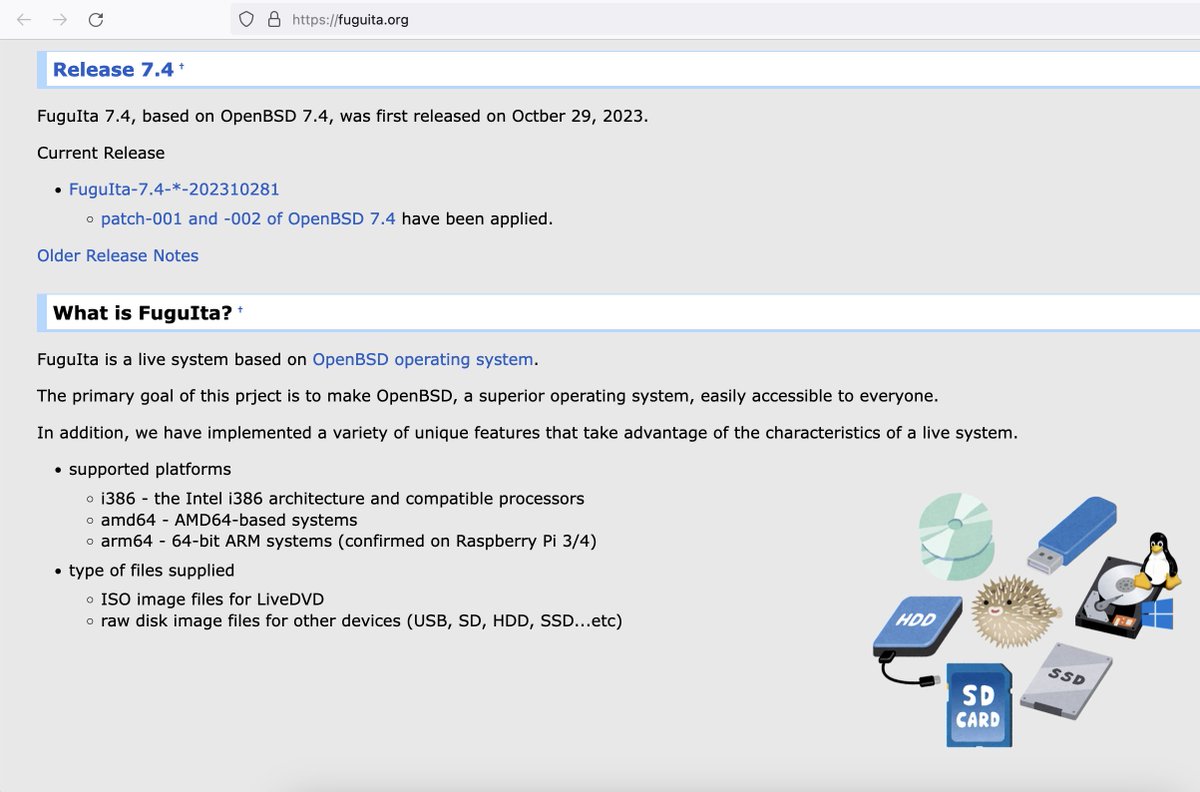View site security via padlock icon

274,19
